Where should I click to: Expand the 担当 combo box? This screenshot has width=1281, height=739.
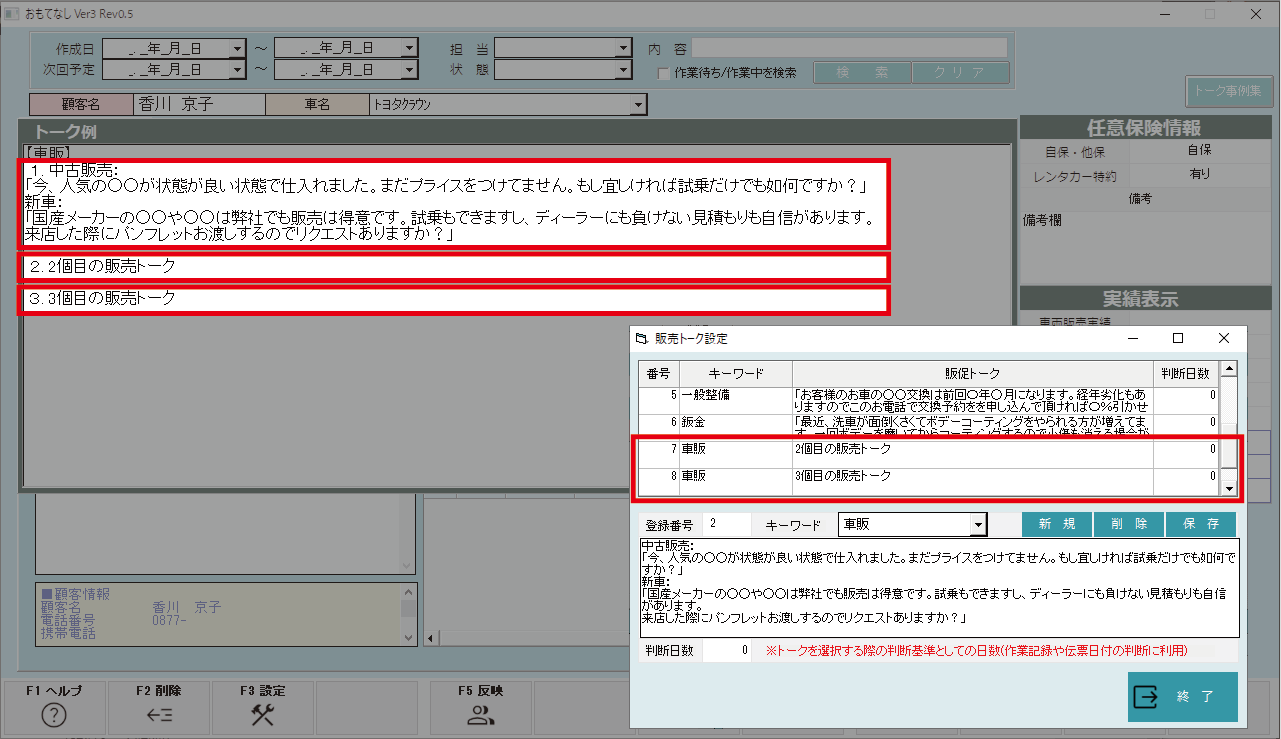(624, 48)
